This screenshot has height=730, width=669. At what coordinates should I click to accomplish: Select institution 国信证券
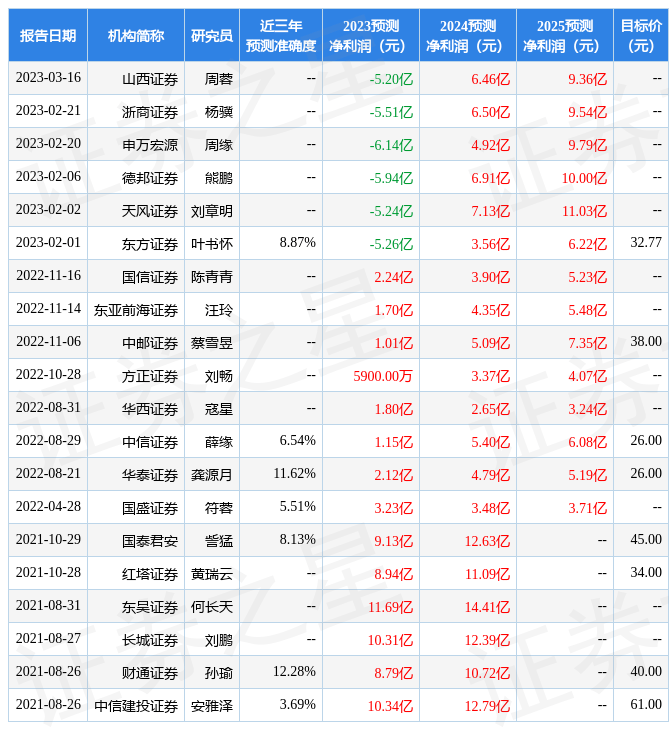tap(150, 277)
